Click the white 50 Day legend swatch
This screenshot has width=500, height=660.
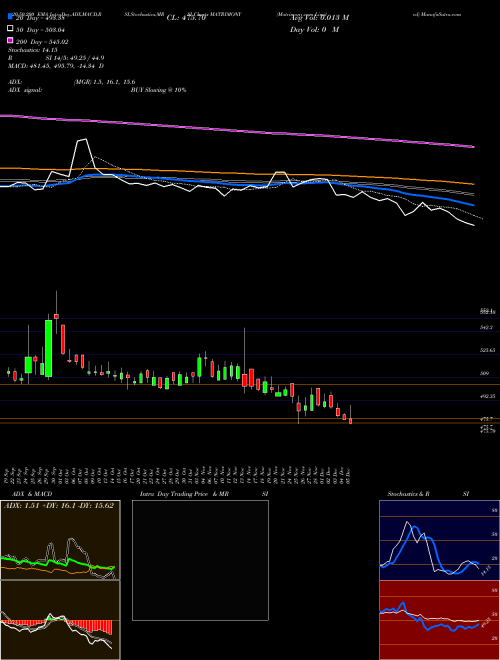[x=10, y=29]
